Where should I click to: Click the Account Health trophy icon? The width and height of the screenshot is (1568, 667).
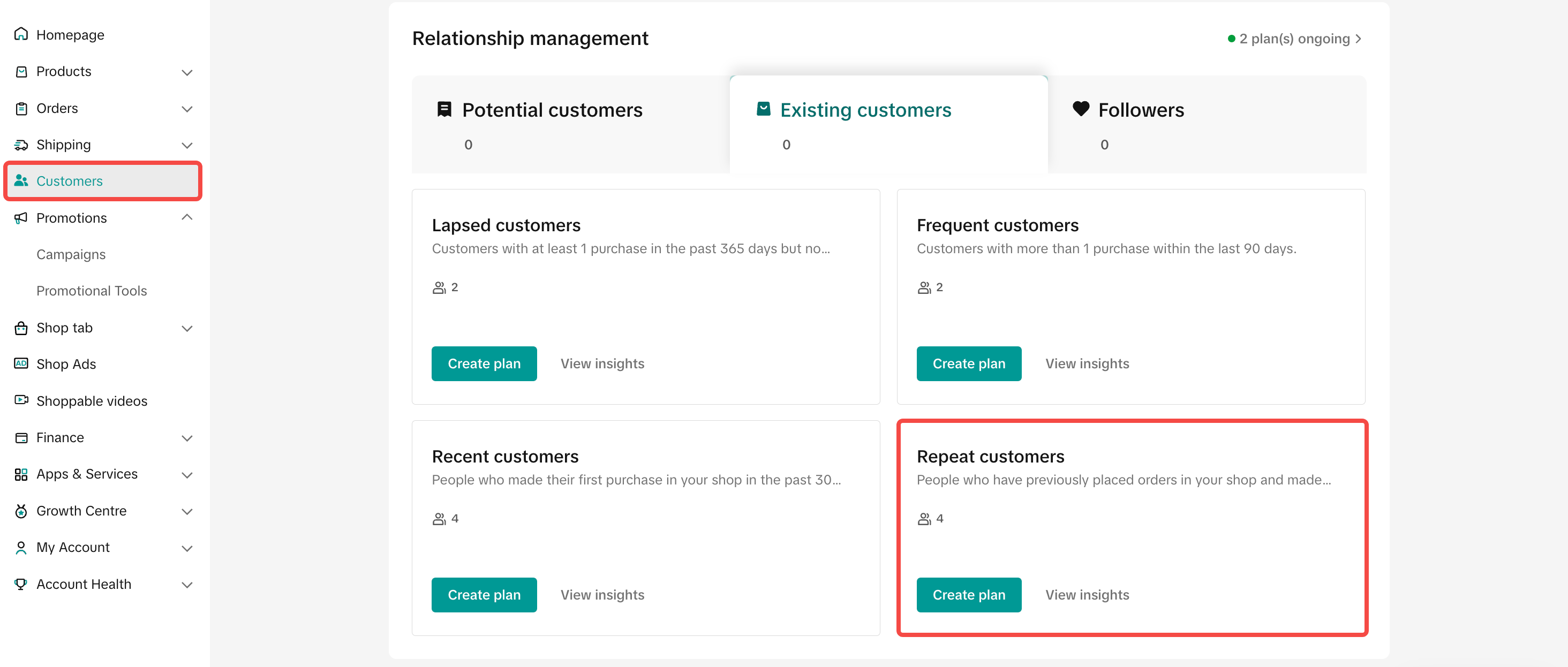pyautogui.click(x=21, y=583)
